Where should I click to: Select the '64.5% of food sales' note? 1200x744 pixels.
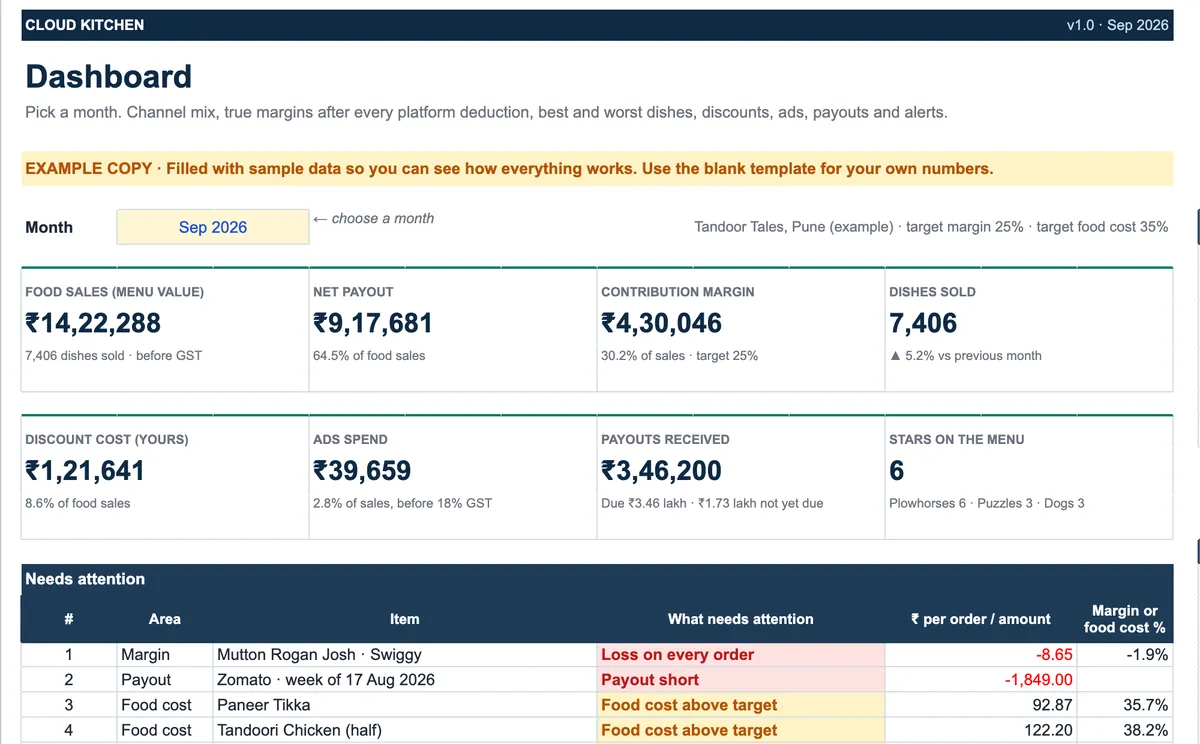[369, 355]
